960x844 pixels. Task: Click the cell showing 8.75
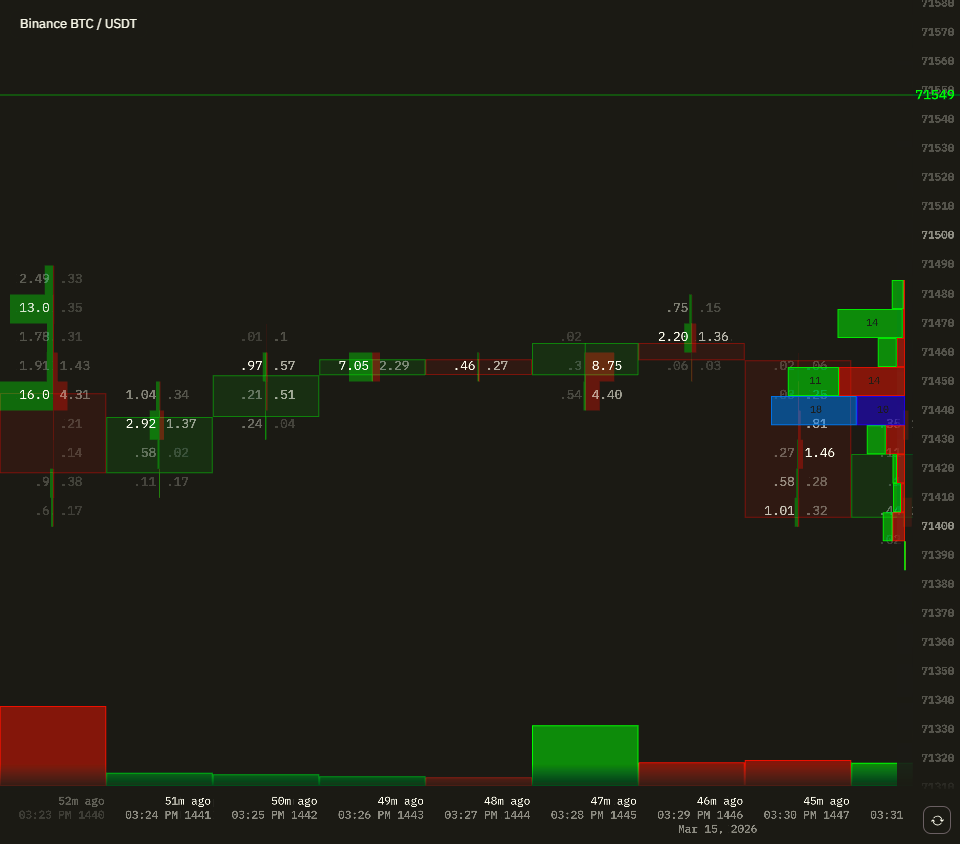click(608, 366)
